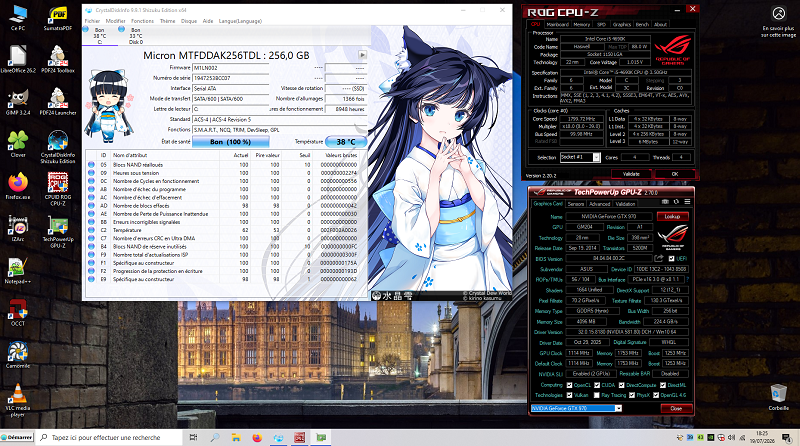Click Firefox icon in the taskbar
This screenshot has height=446, width=800.
(257, 437)
